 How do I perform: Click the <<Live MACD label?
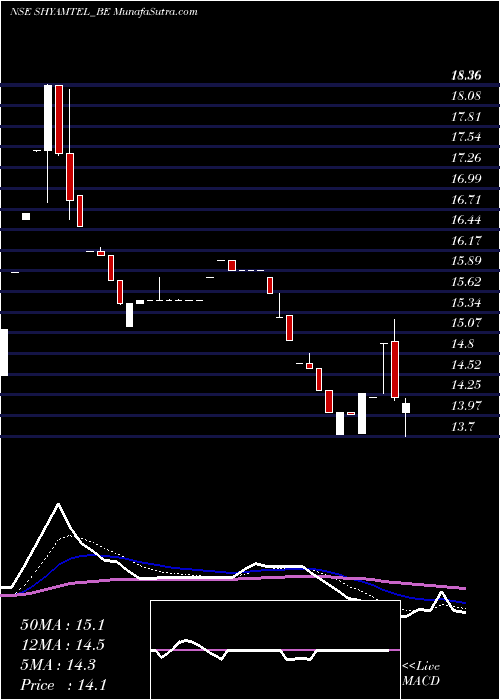421,674
